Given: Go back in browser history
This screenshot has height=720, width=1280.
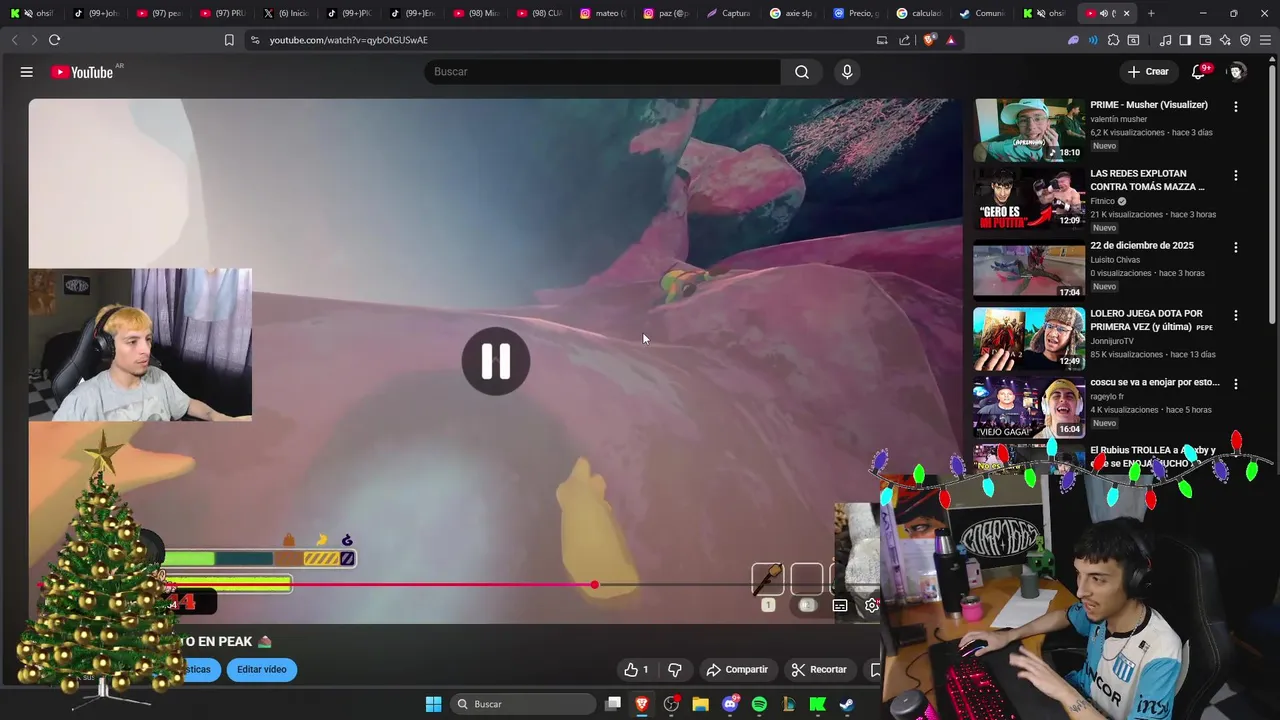Looking at the screenshot, I should pos(14,40).
